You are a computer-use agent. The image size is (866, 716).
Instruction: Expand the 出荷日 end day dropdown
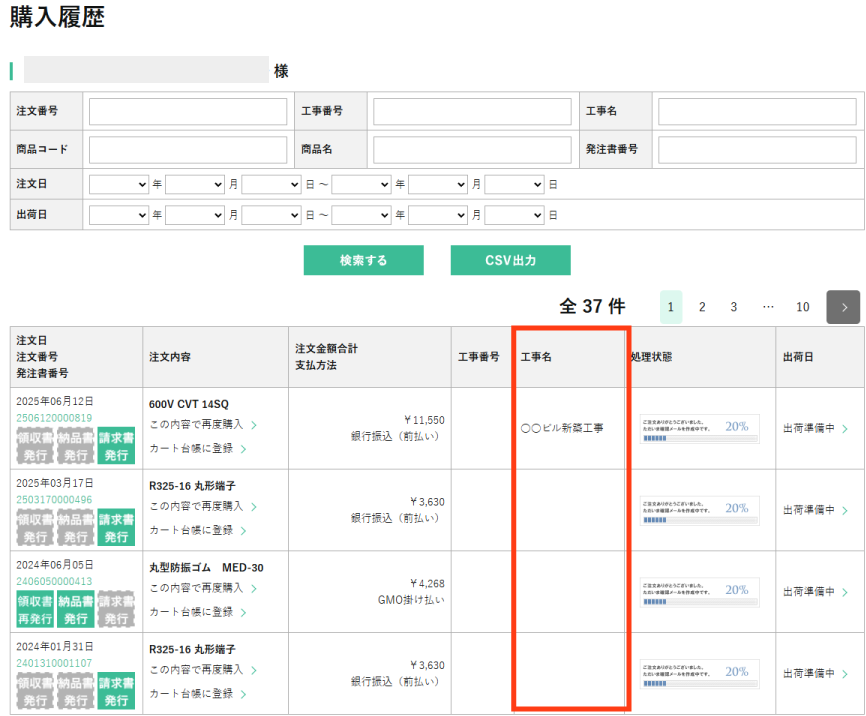pyautogui.click(x=514, y=215)
